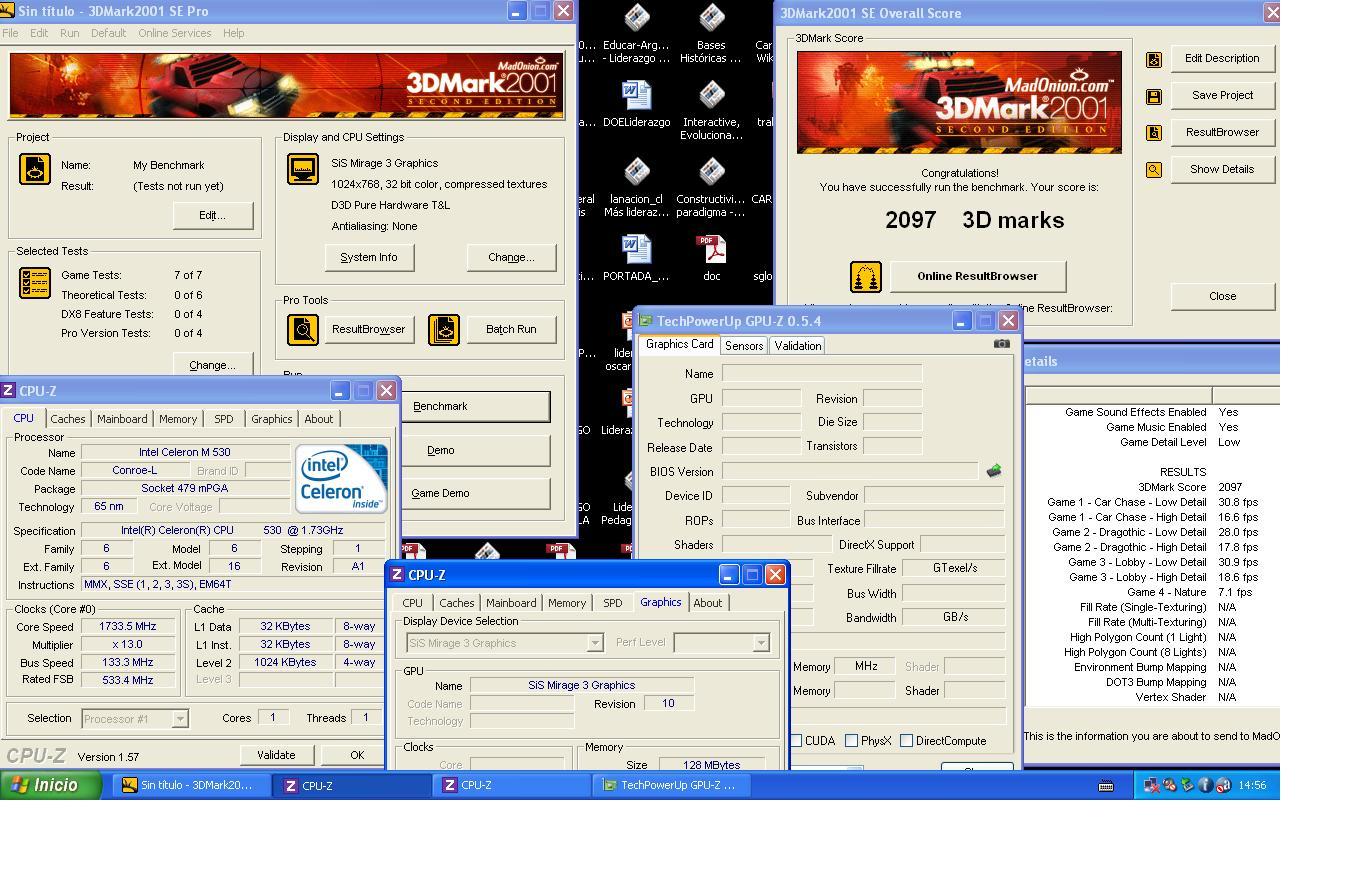The image size is (1365, 886).
Task: Open the Help menu in 3DMark
Action: point(234,33)
